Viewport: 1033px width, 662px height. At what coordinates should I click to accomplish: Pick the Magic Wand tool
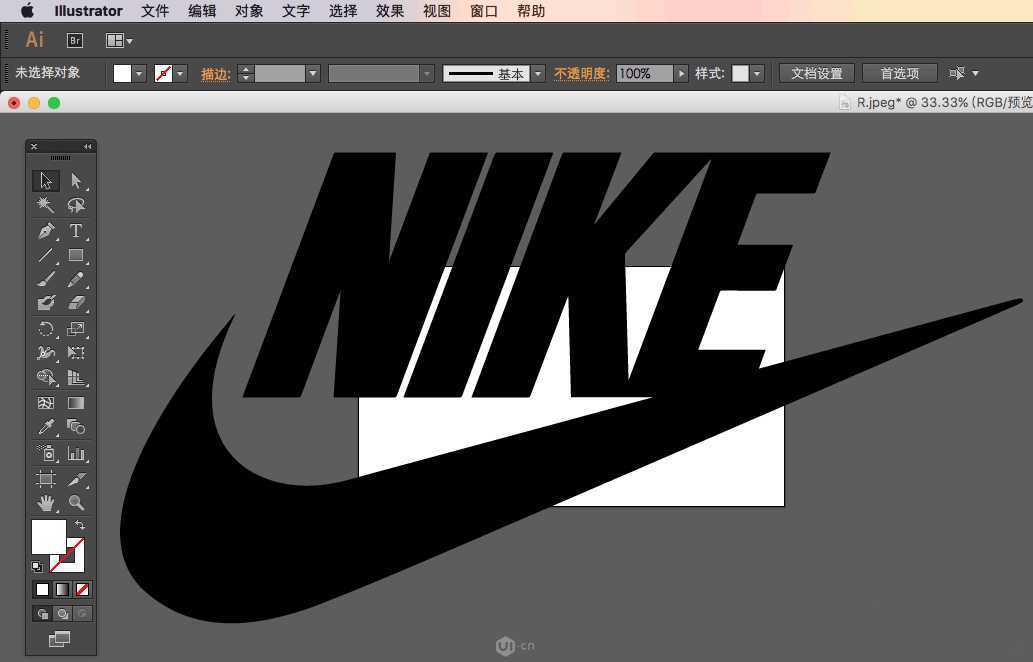coord(45,205)
